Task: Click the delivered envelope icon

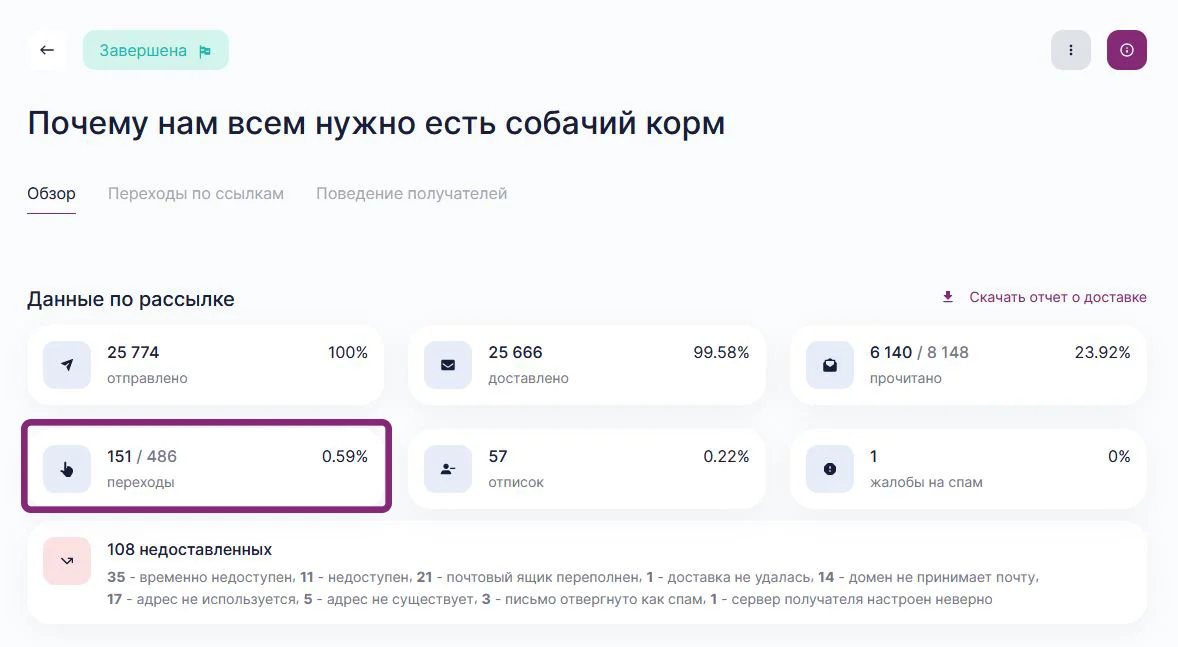Action: click(x=448, y=365)
